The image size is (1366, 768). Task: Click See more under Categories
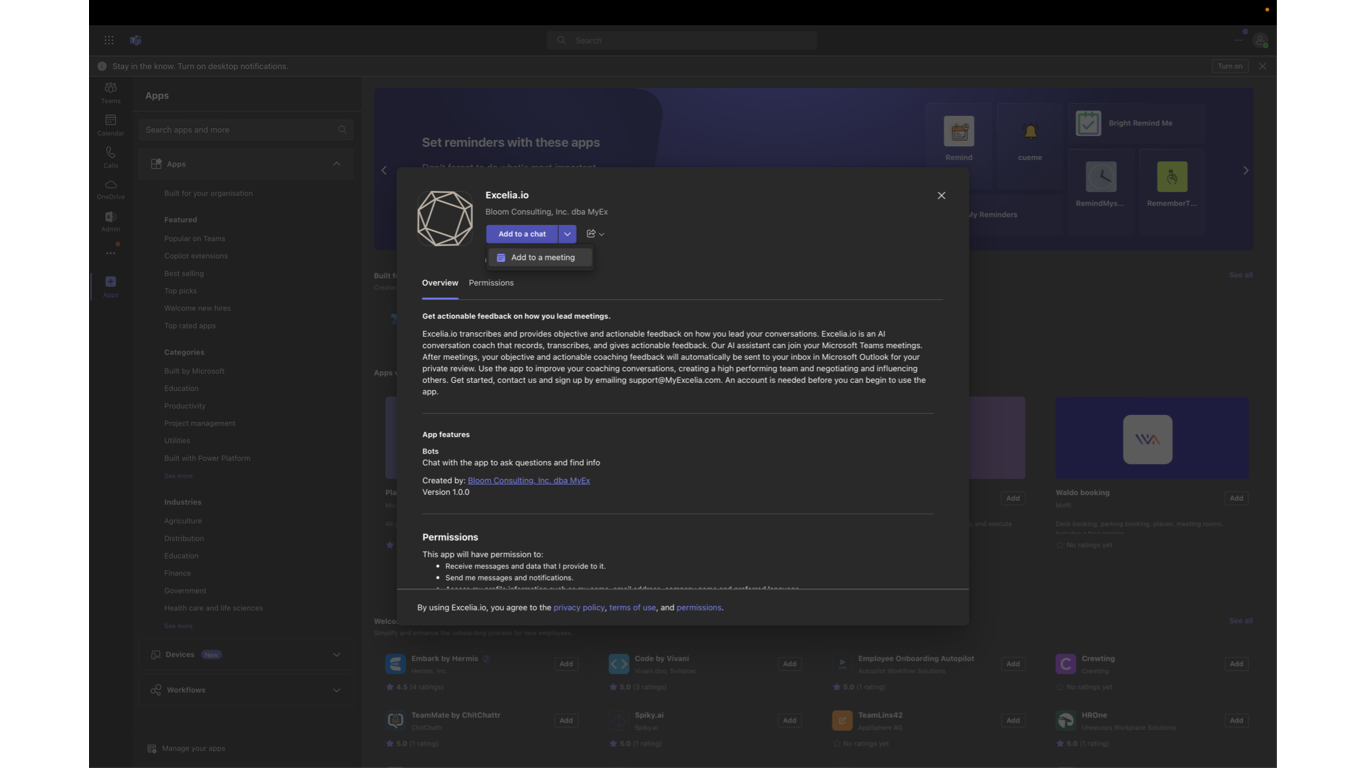click(x=178, y=476)
